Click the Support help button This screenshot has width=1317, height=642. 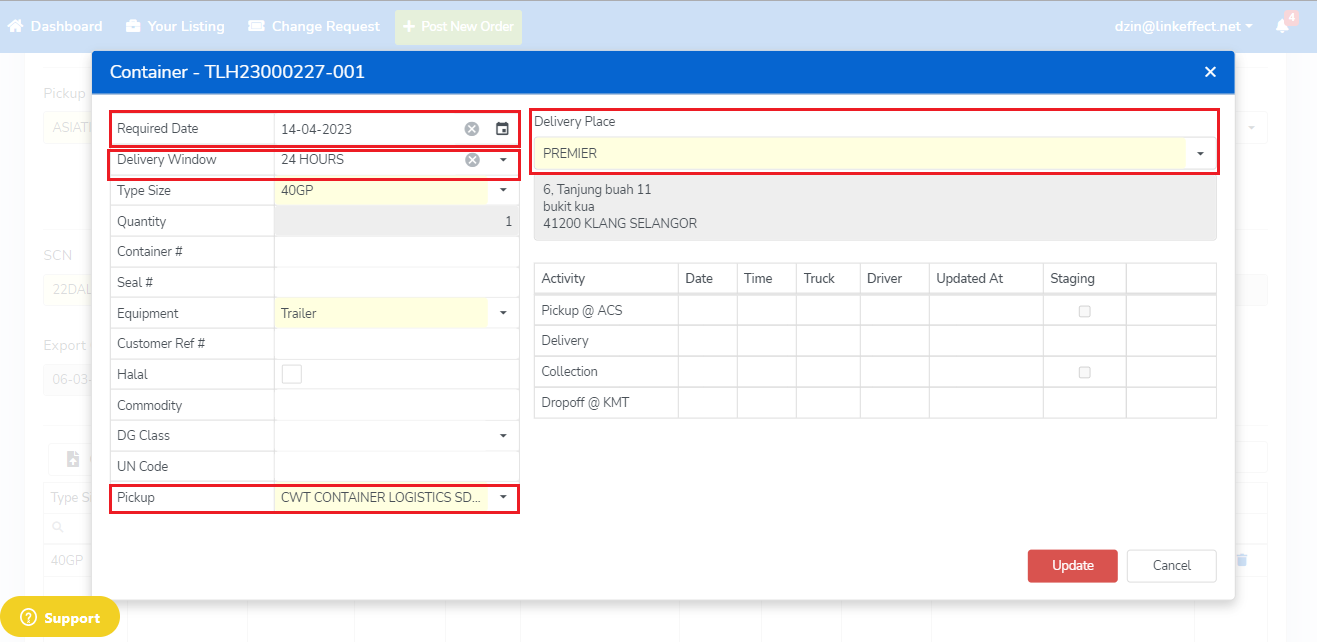(x=60, y=617)
